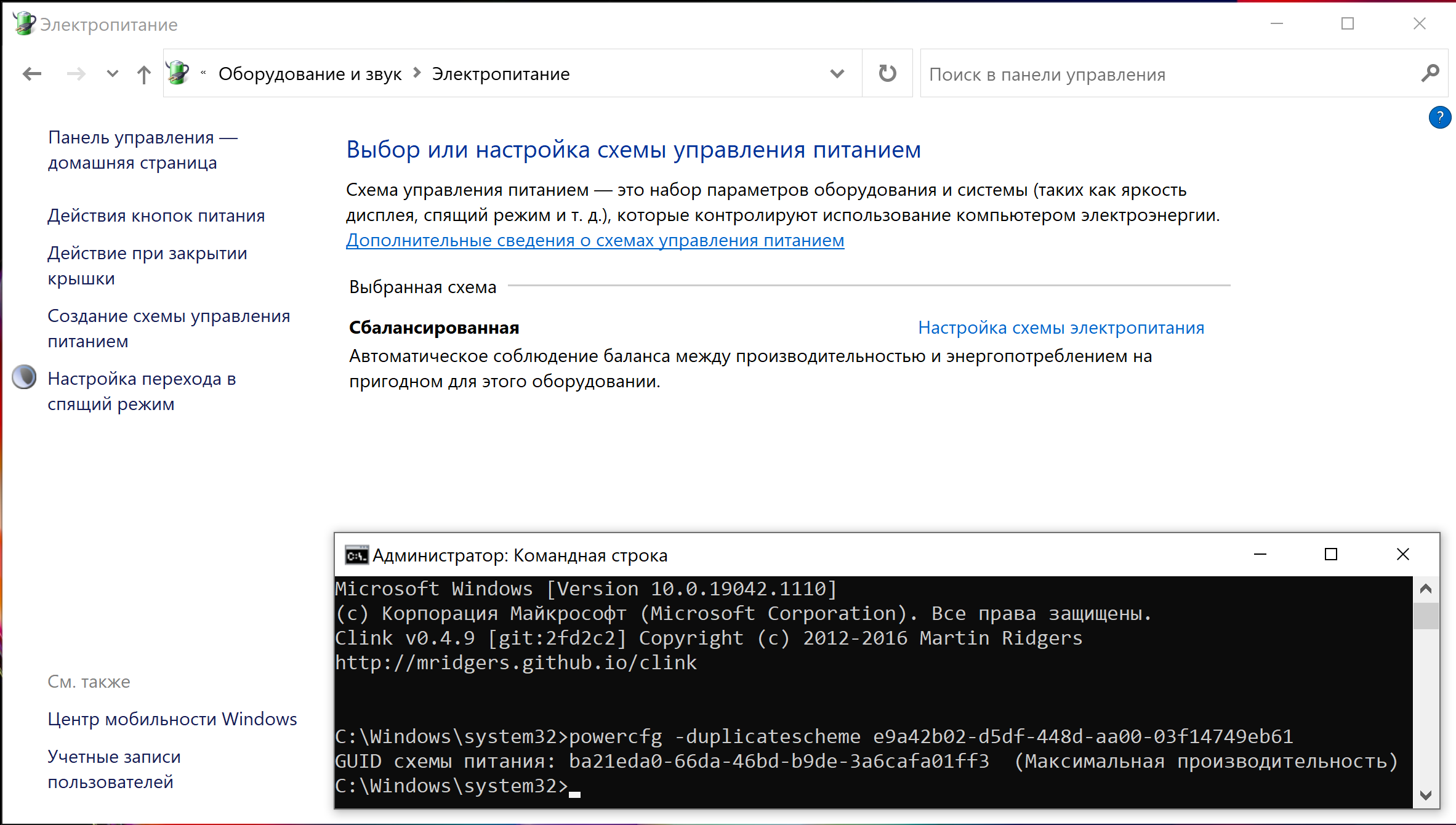Click the Электропитание breadcrumb segment
Image resolution: width=1456 pixels, height=825 pixels.
tap(501, 74)
